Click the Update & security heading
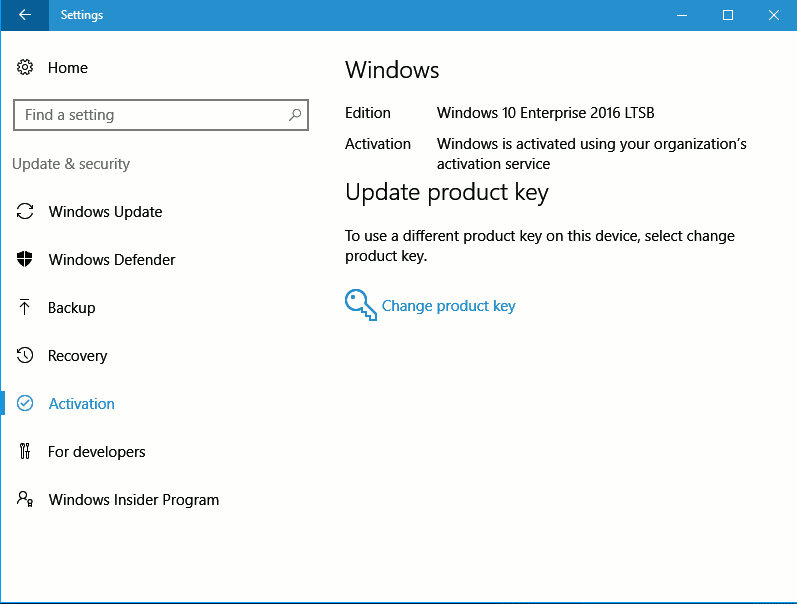 (x=71, y=164)
